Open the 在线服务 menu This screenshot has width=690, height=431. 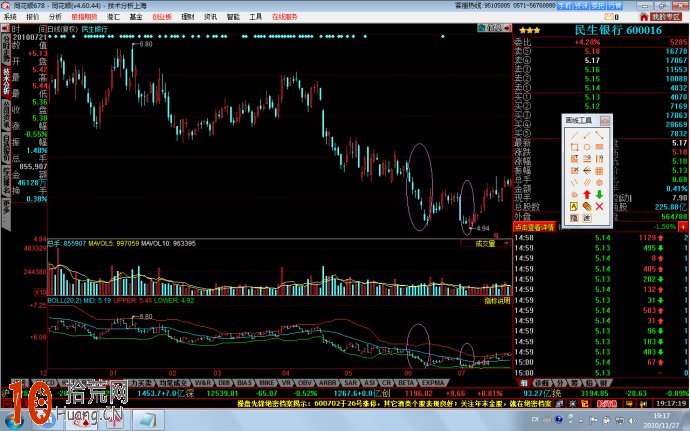pyautogui.click(x=284, y=17)
